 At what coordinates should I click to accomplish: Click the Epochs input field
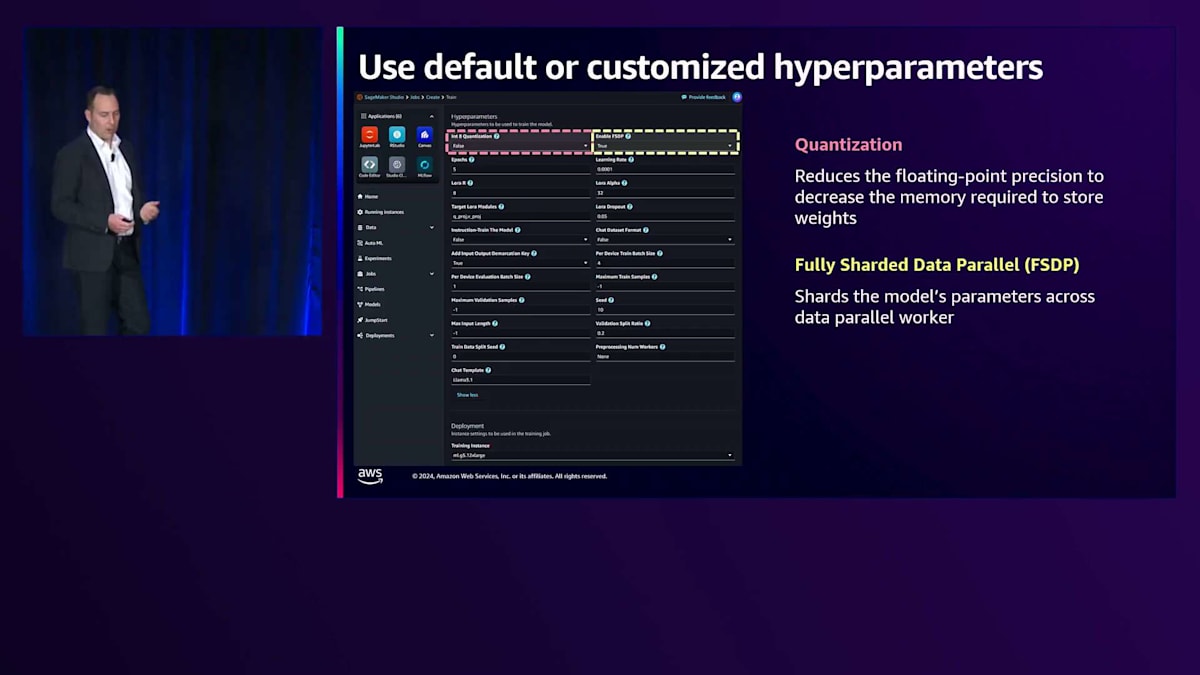(520, 169)
